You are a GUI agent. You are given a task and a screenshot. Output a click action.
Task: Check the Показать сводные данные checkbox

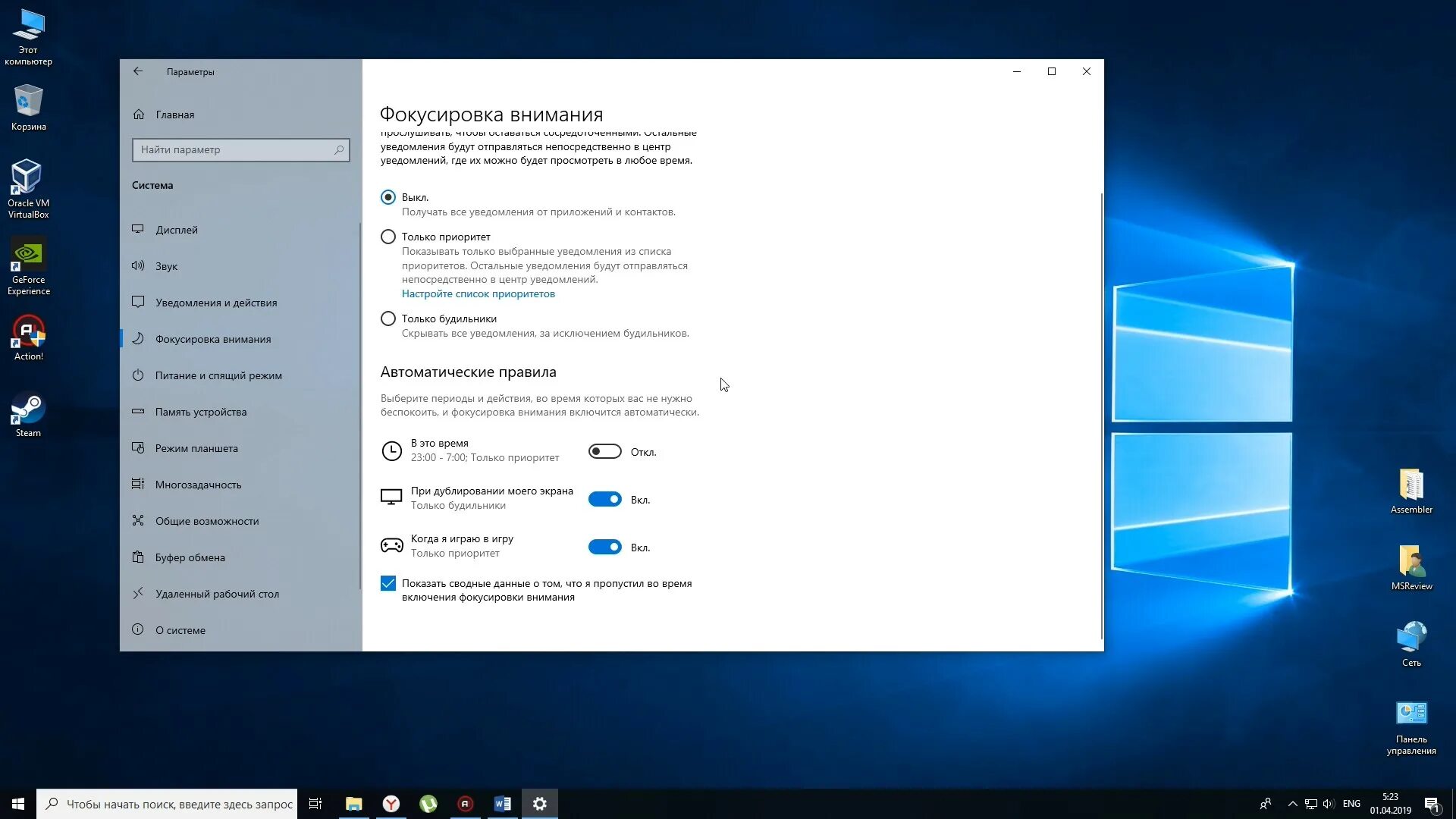388,583
